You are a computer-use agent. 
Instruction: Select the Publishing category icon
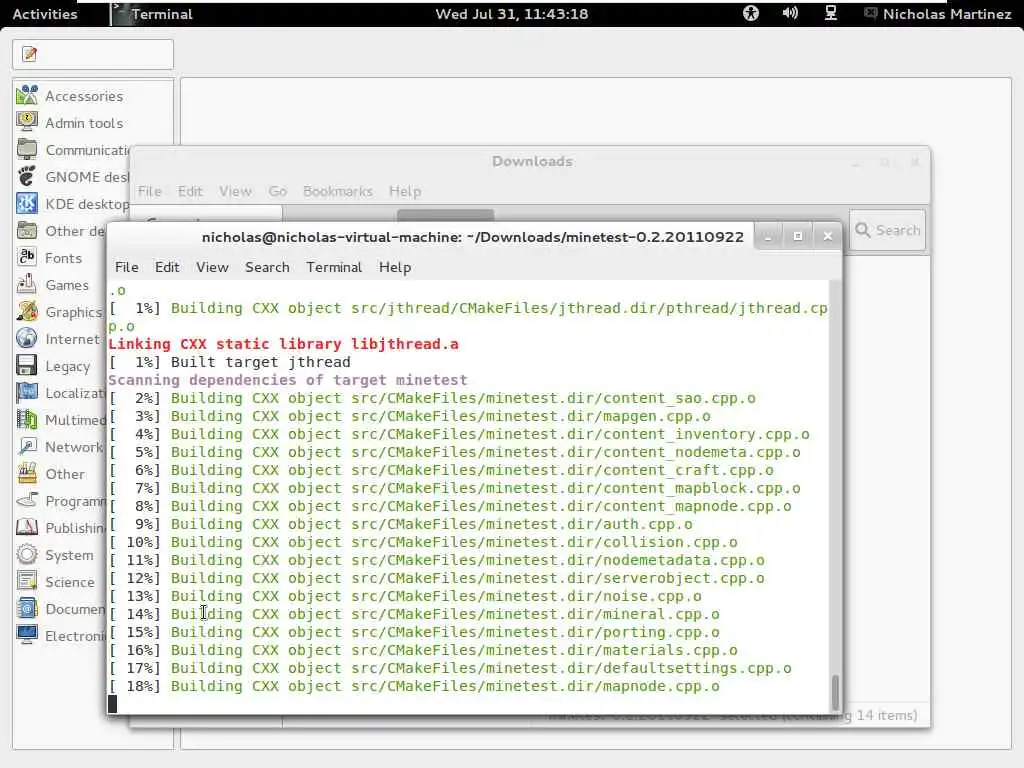click(x=27, y=528)
